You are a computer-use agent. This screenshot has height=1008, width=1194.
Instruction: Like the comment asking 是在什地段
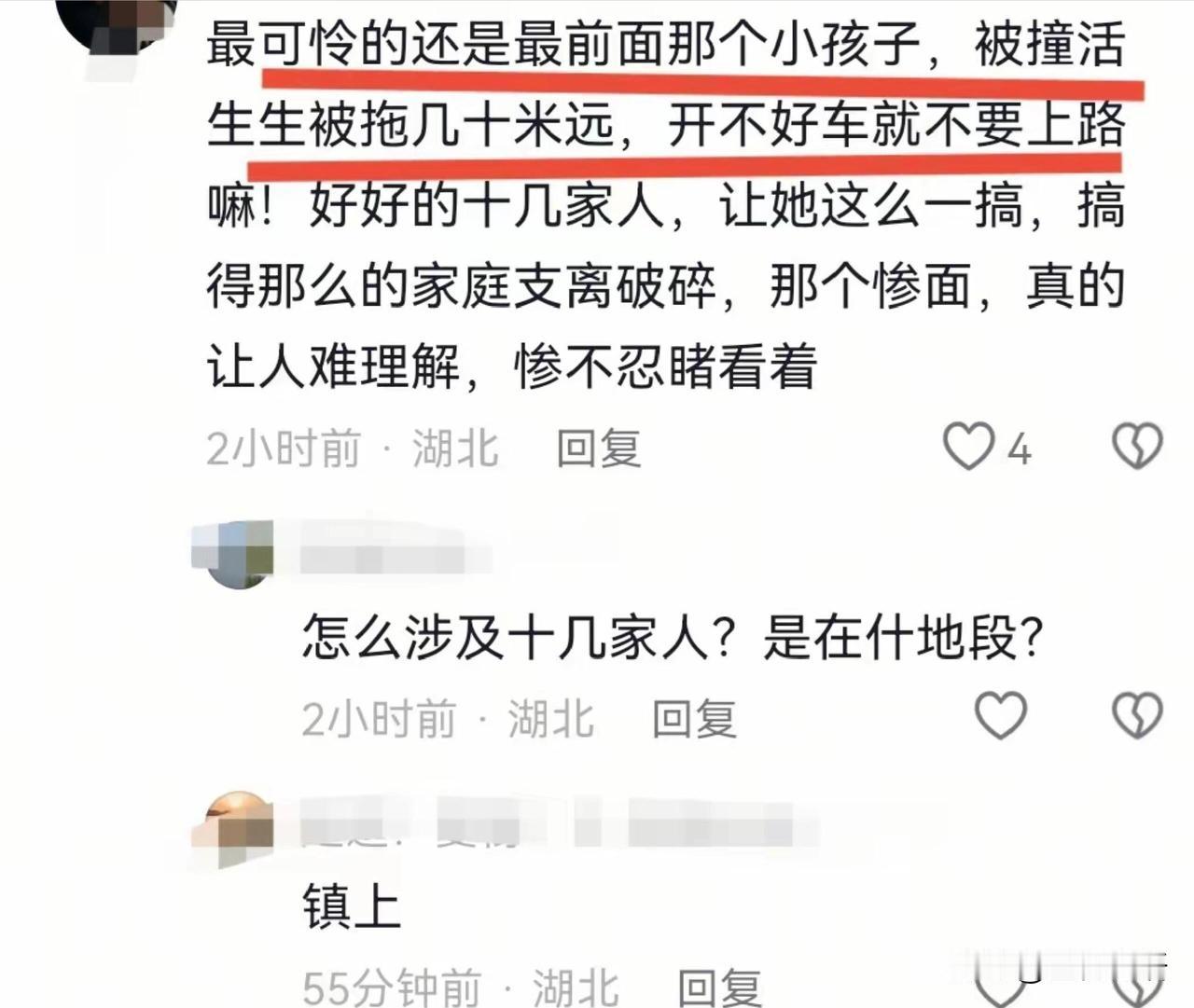click(1001, 716)
